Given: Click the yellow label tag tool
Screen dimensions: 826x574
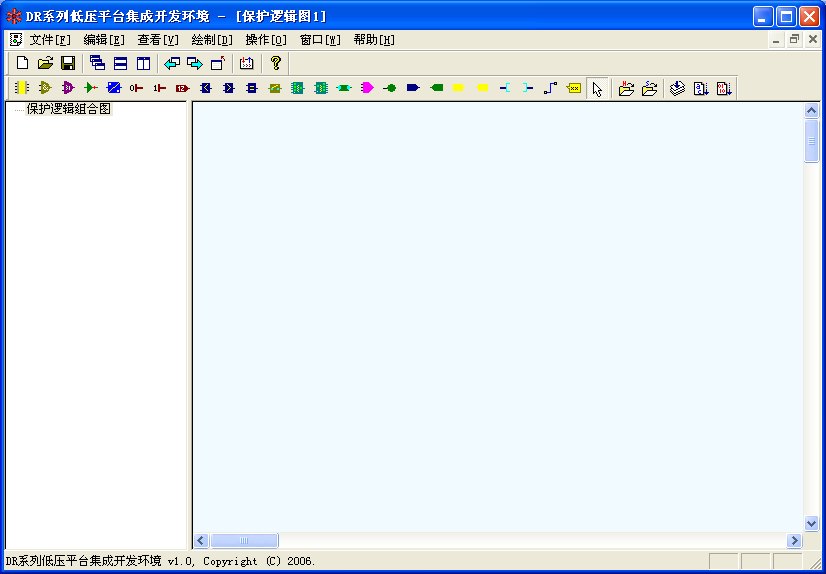Looking at the screenshot, I should (x=574, y=88).
